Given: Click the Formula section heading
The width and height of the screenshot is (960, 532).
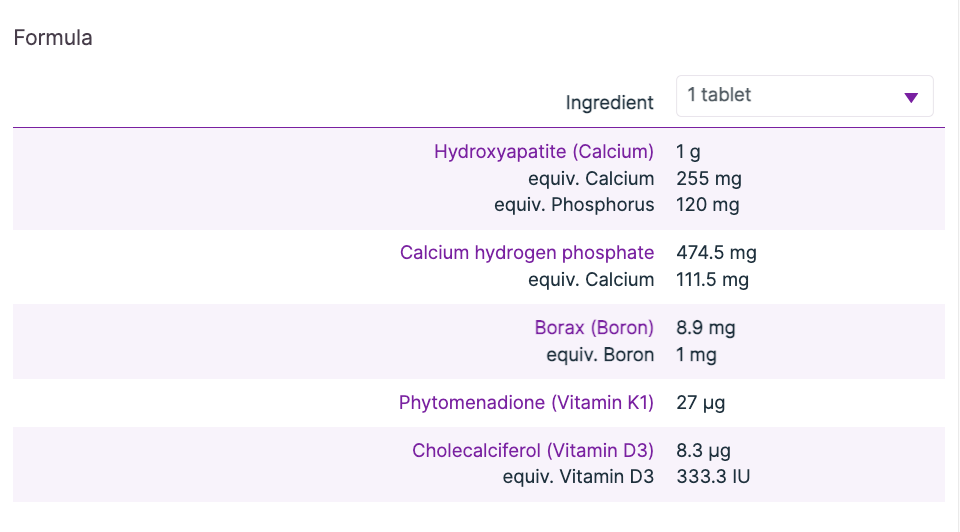Looking at the screenshot, I should (53, 38).
